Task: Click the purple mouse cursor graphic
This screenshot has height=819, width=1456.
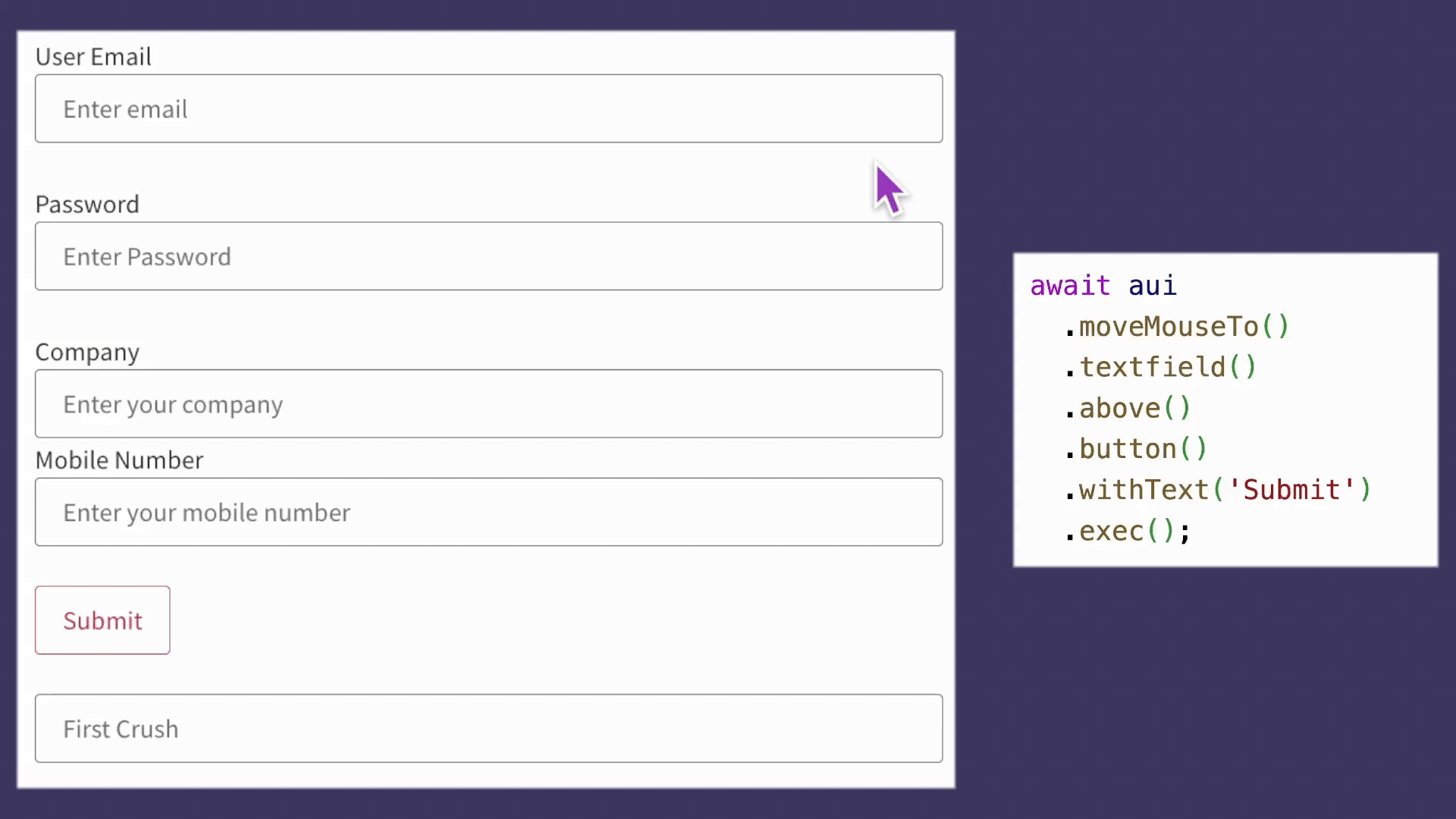Action: 890,190
